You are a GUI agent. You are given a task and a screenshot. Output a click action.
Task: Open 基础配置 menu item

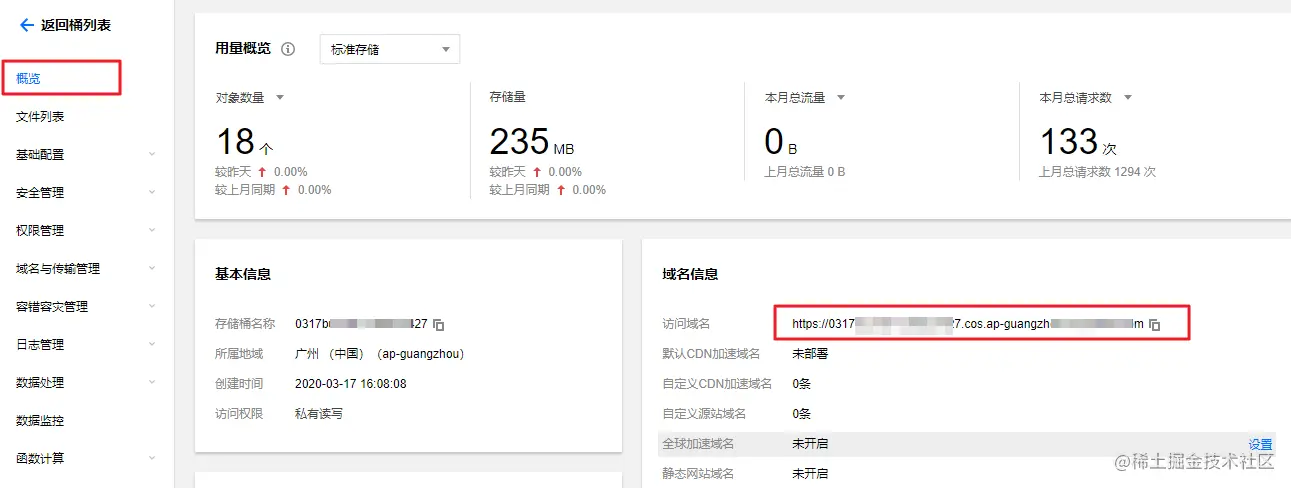(40, 155)
